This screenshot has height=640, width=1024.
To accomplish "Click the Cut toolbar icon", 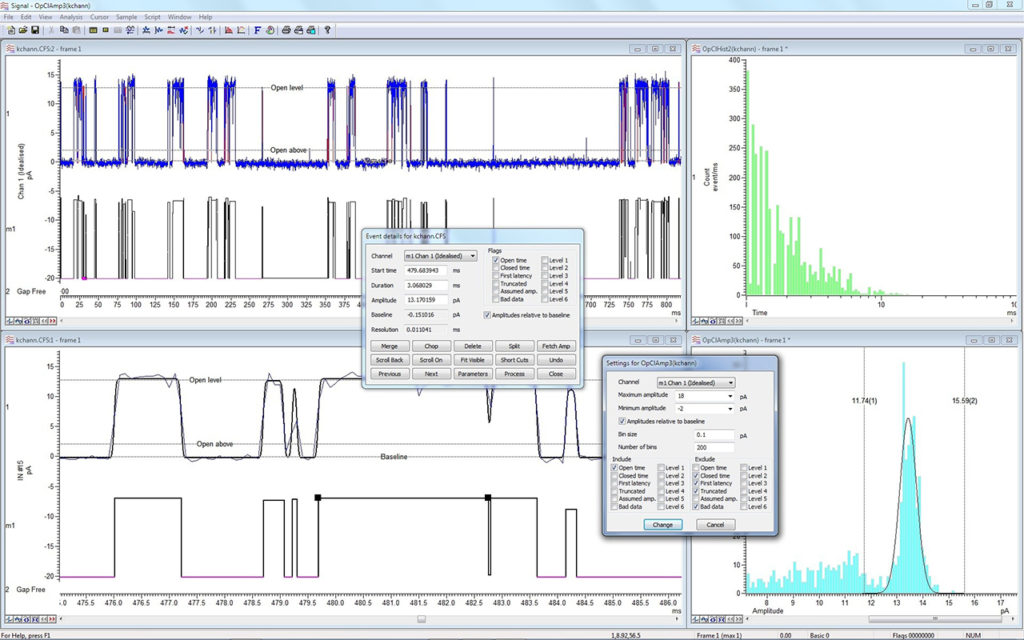I will (x=52, y=31).
